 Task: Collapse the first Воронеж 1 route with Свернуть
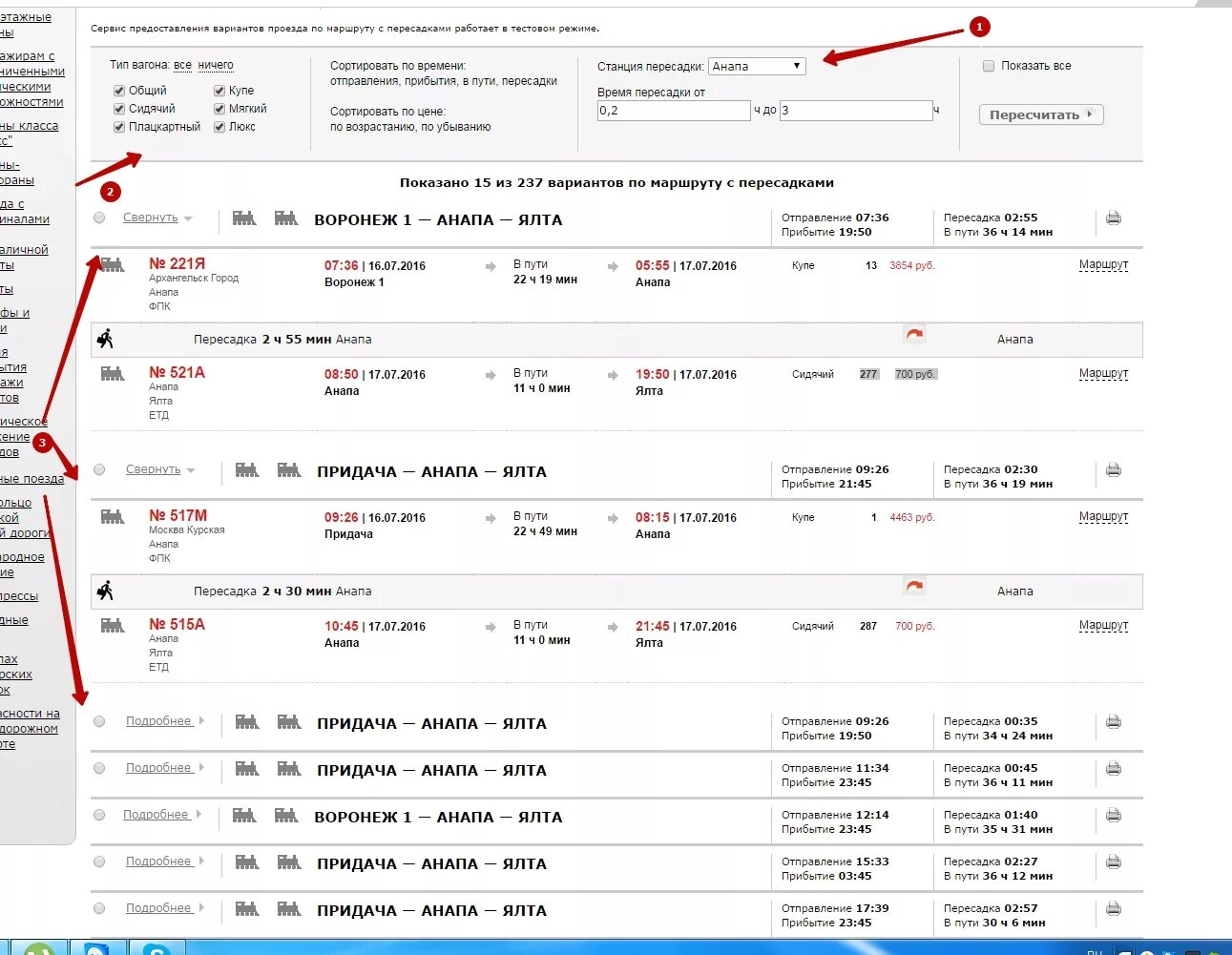[x=151, y=218]
